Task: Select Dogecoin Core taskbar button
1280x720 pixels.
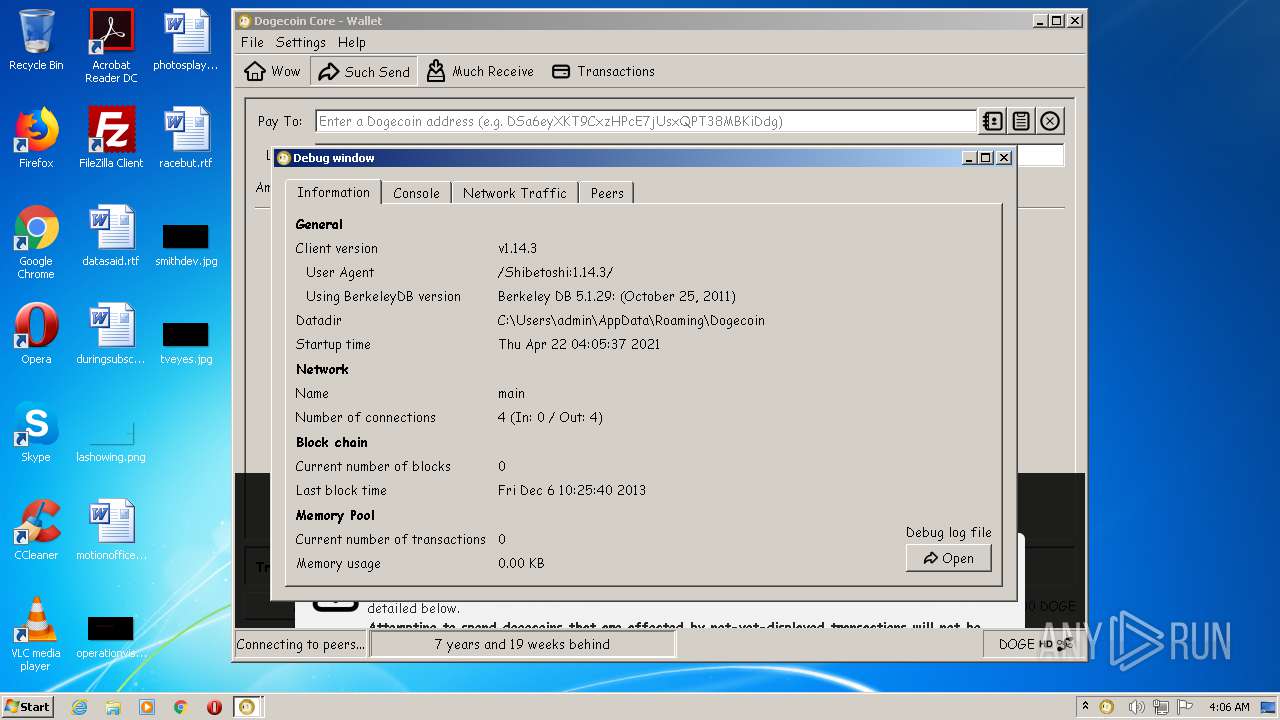Action: point(247,707)
